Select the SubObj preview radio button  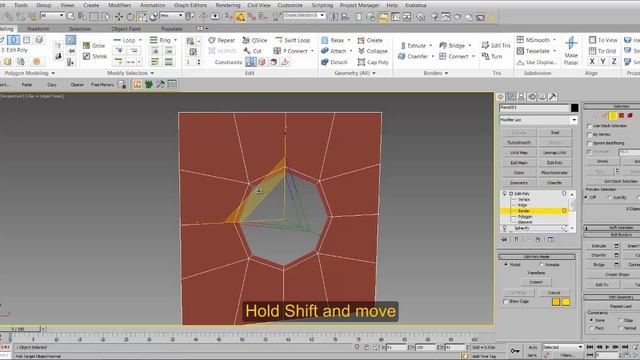point(609,198)
